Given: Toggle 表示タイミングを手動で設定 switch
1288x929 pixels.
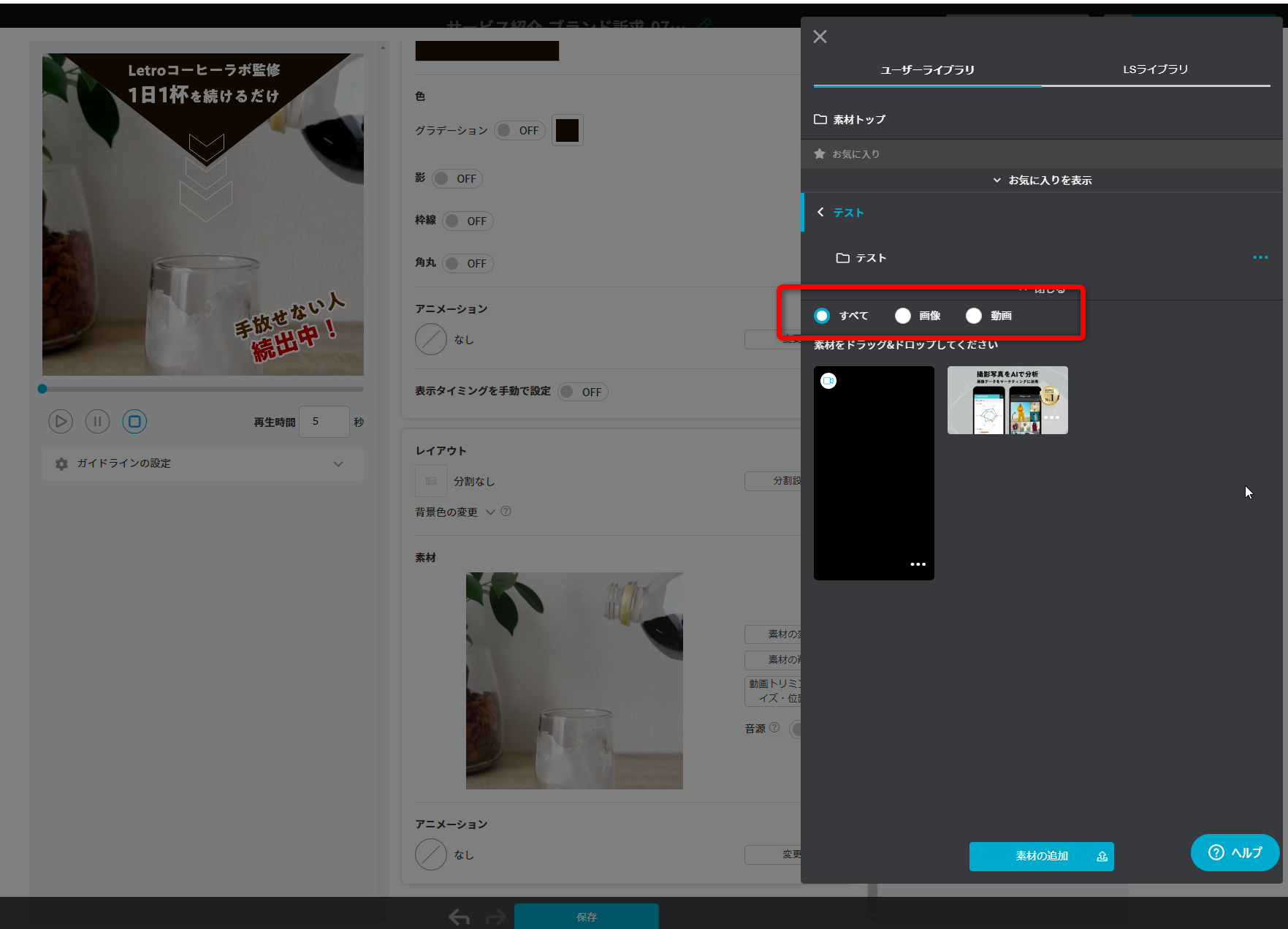Looking at the screenshot, I should coord(583,393).
